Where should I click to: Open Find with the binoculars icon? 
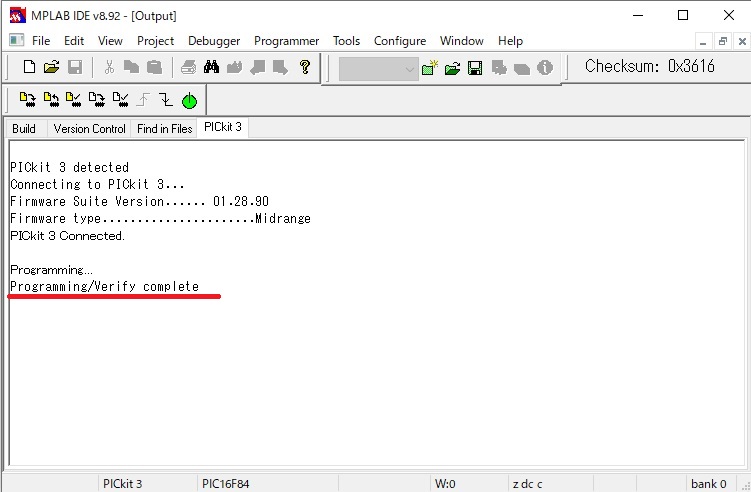(x=211, y=67)
